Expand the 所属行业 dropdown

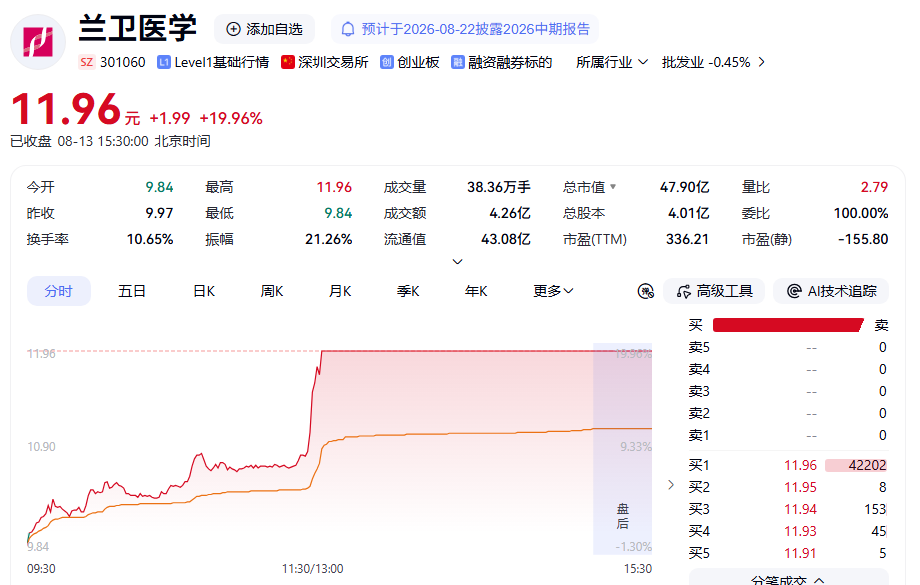pos(612,62)
